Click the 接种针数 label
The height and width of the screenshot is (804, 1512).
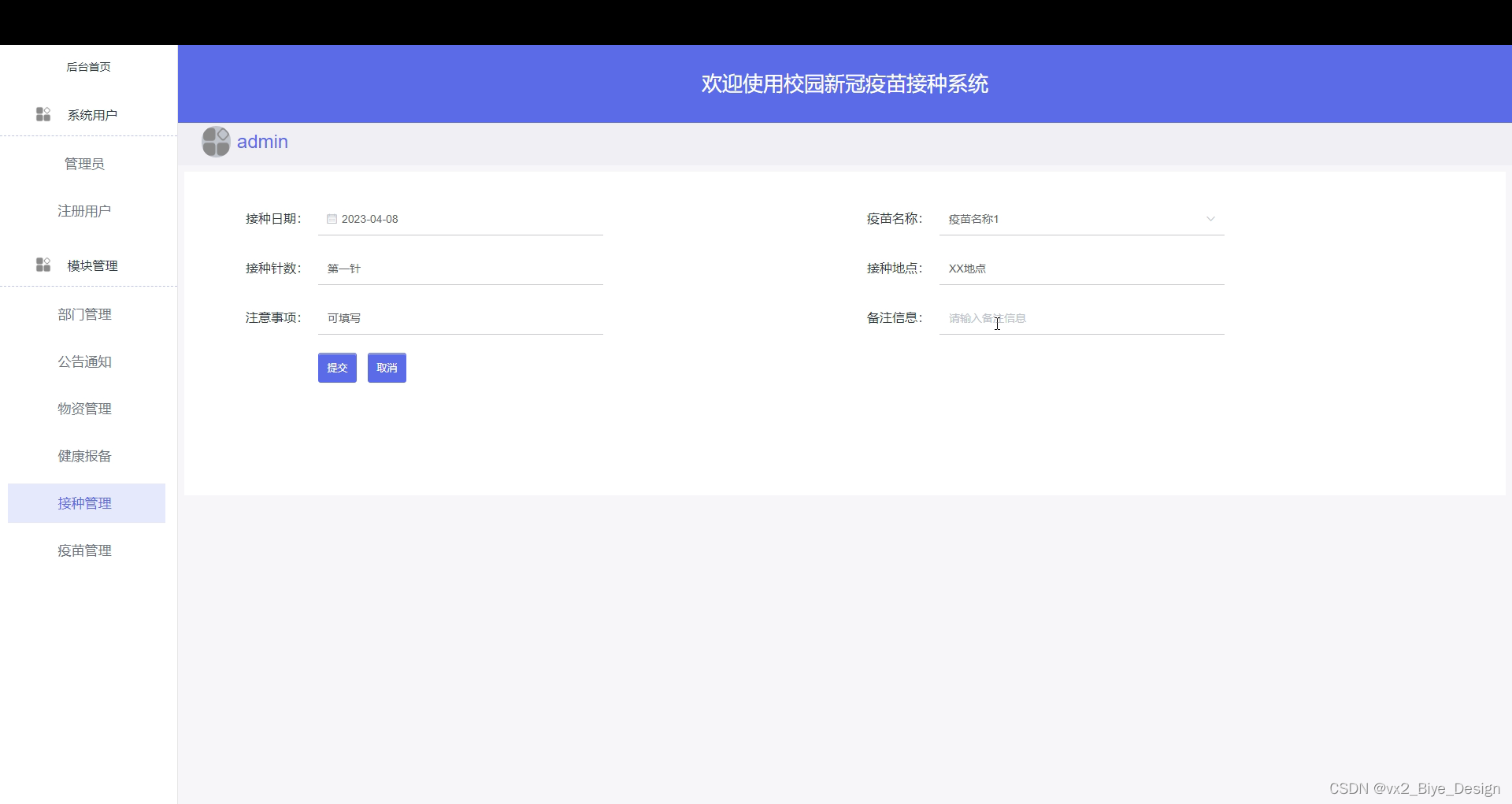[273, 269]
